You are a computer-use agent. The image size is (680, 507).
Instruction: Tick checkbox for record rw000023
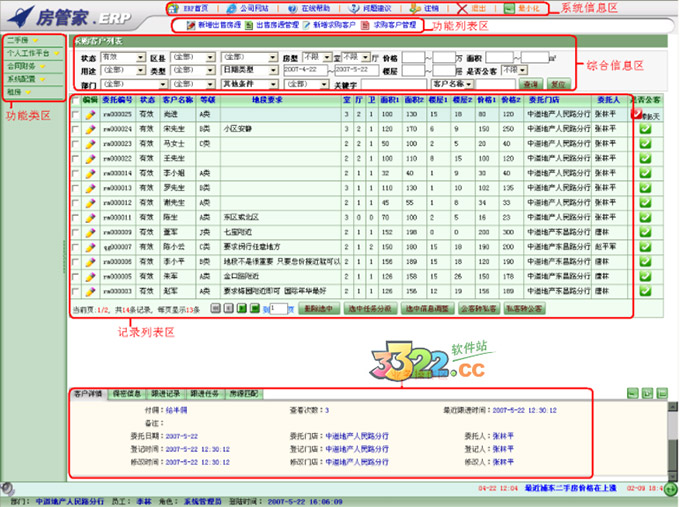click(x=76, y=144)
